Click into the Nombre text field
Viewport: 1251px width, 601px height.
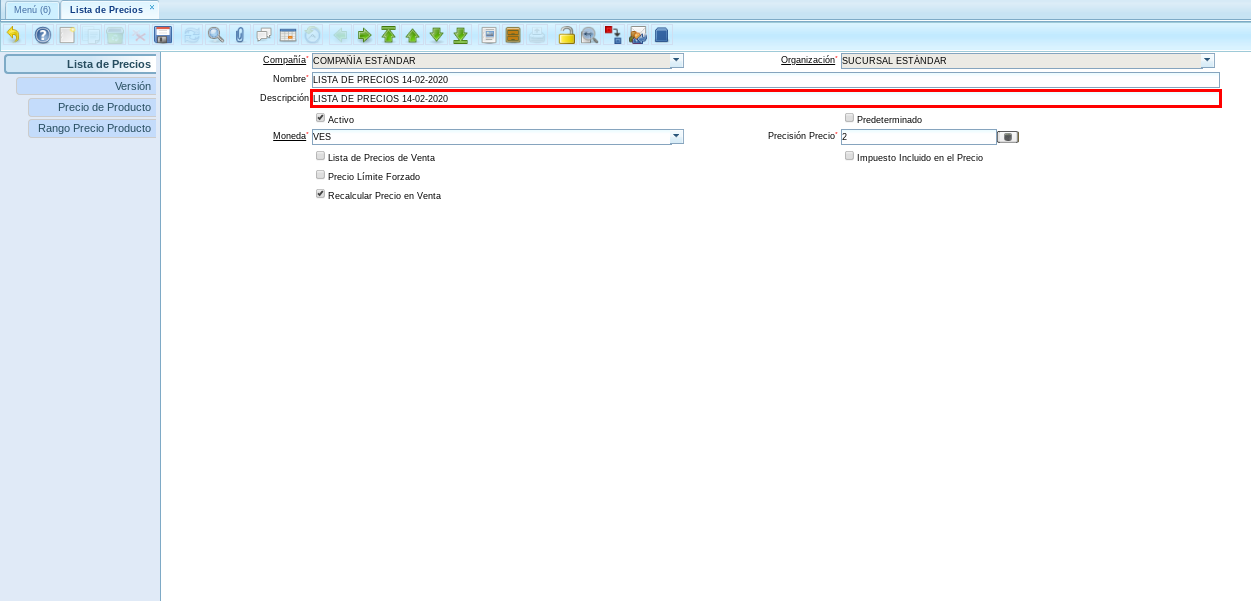tap(766, 80)
